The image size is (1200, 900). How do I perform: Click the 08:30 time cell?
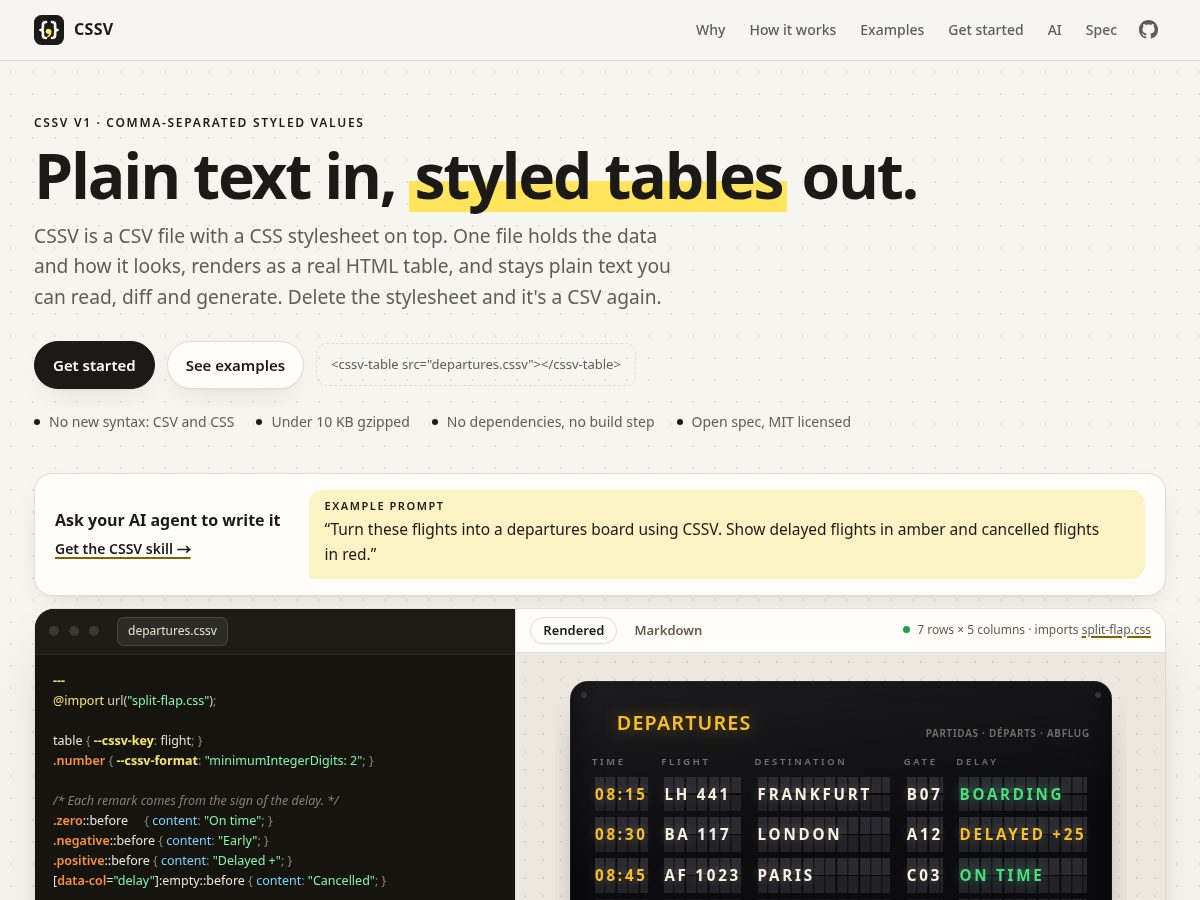(621, 834)
